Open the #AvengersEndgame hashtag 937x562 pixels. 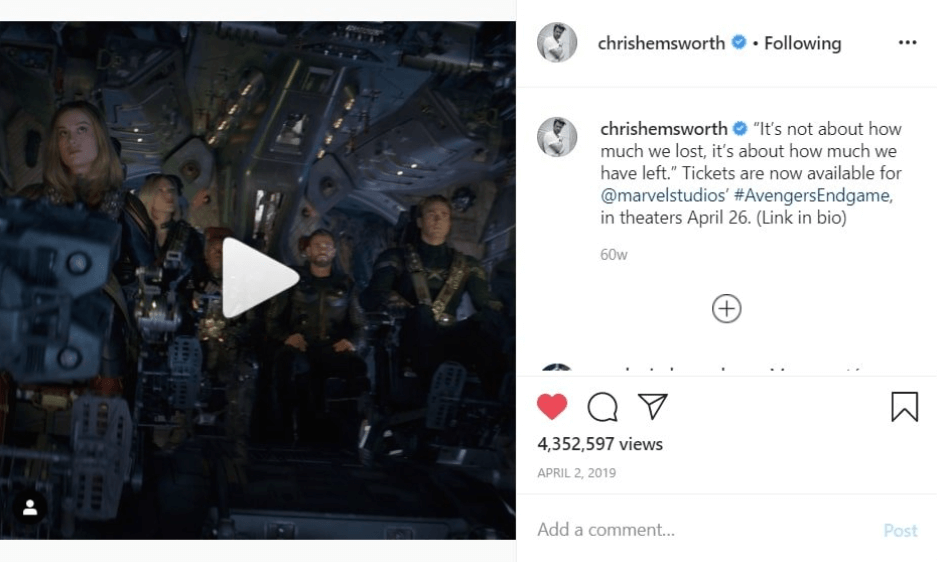tap(813, 196)
